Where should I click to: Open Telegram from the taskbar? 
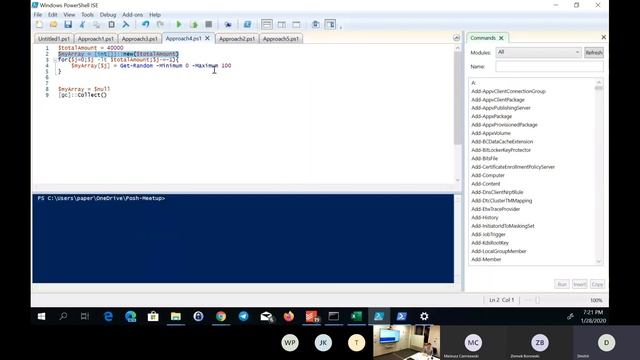244,316
